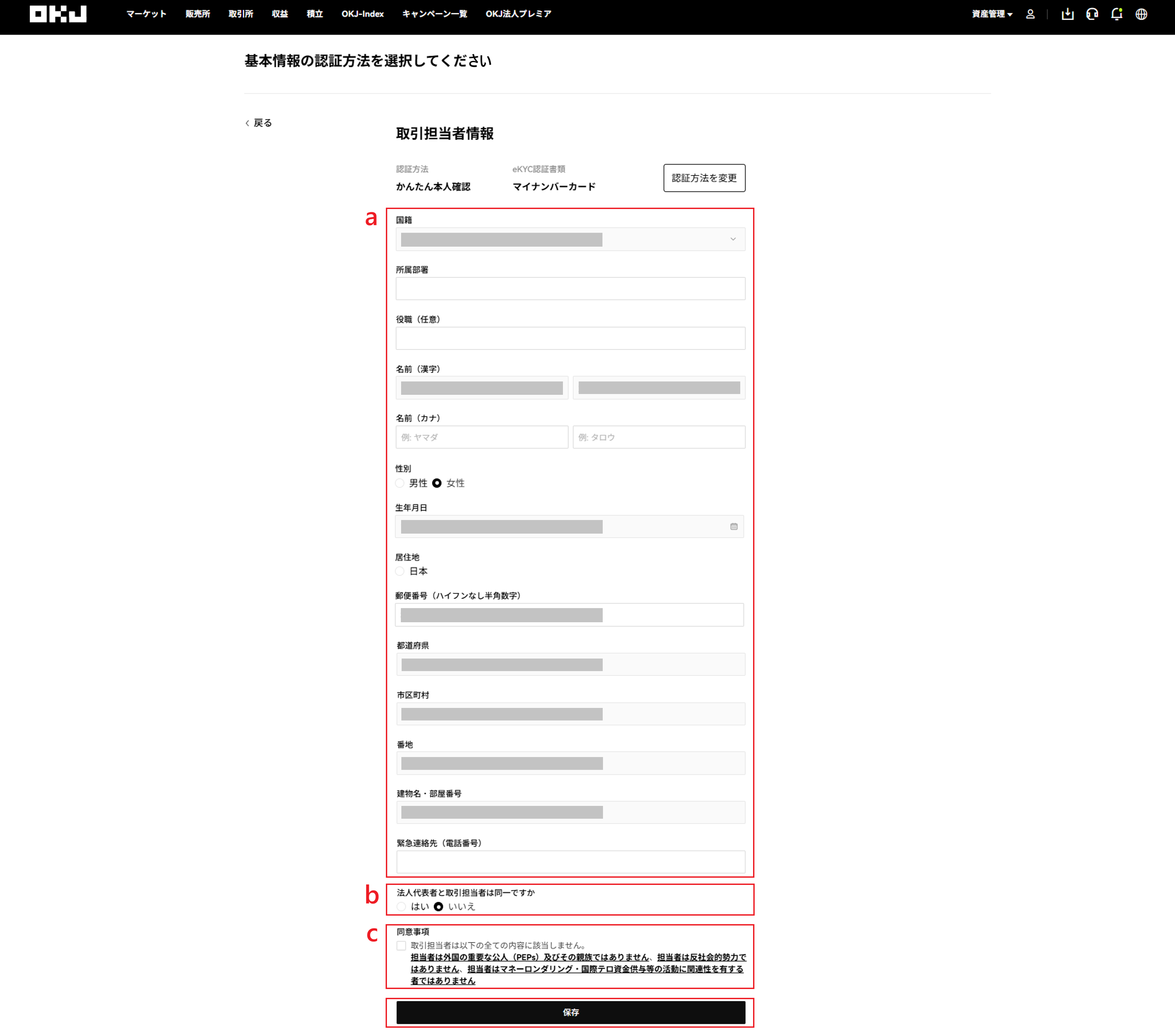The width and height of the screenshot is (1175, 1036).
Task: Click the カナ given name field 例: タロウ
Action: (x=659, y=437)
